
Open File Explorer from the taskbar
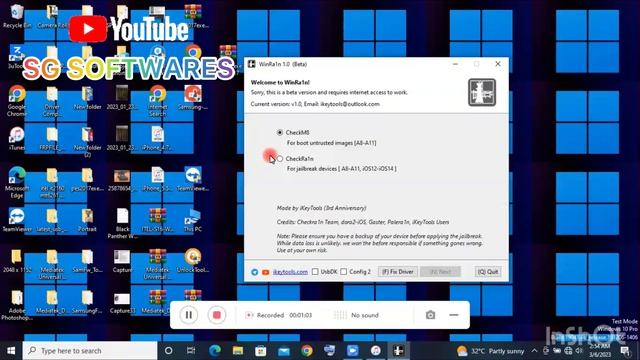pyautogui.click(x=238, y=351)
